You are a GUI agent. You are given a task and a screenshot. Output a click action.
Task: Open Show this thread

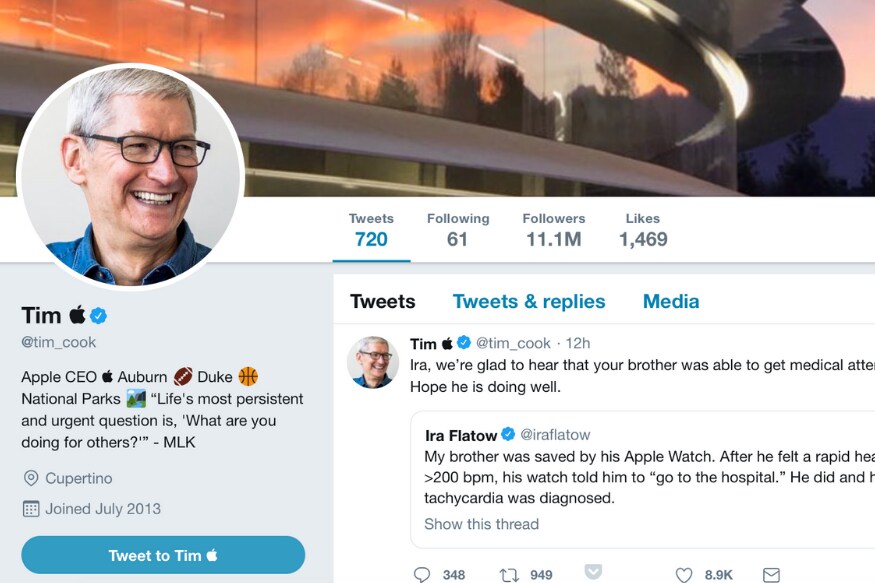[x=481, y=524]
